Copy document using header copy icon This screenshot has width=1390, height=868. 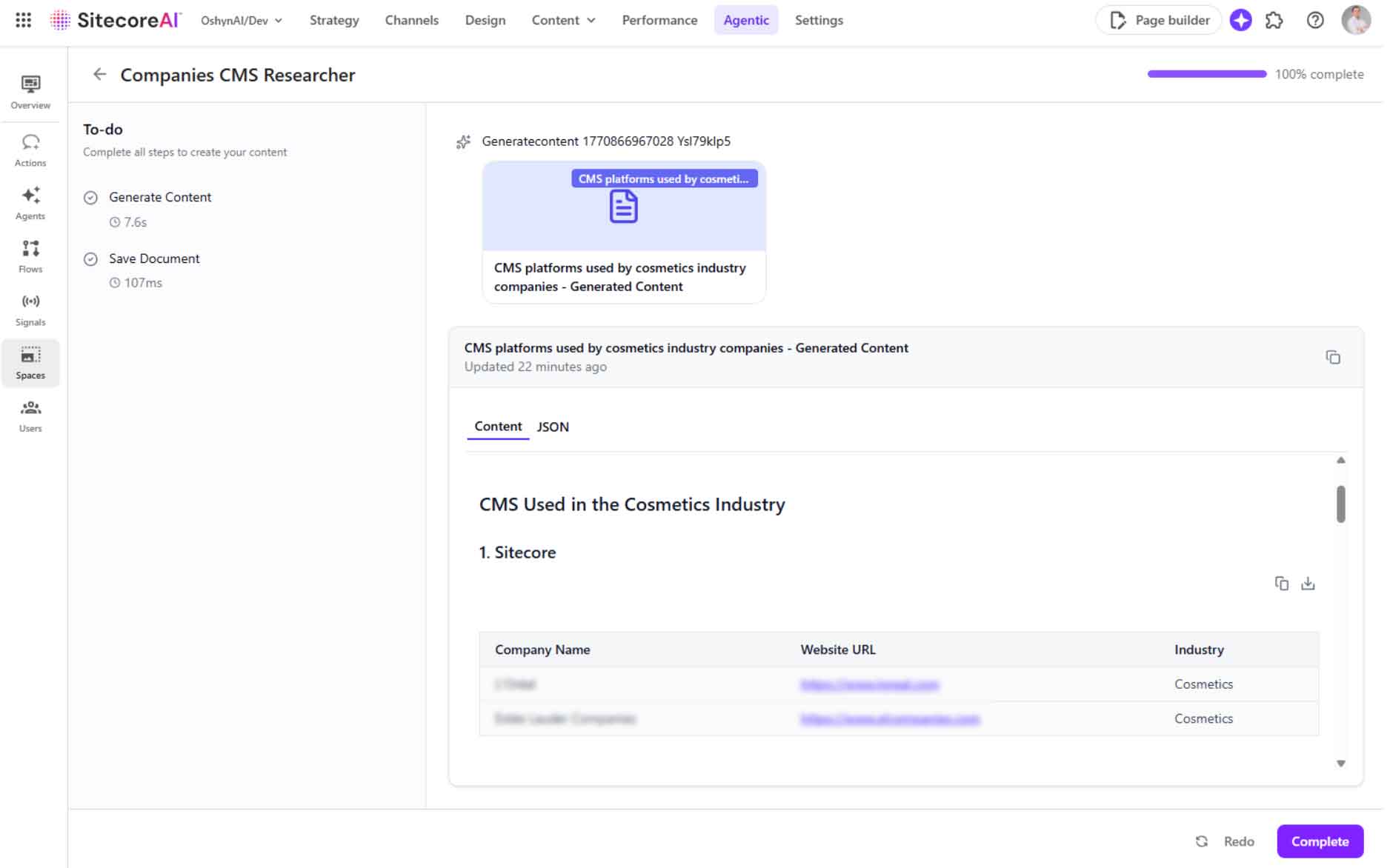pyautogui.click(x=1333, y=358)
